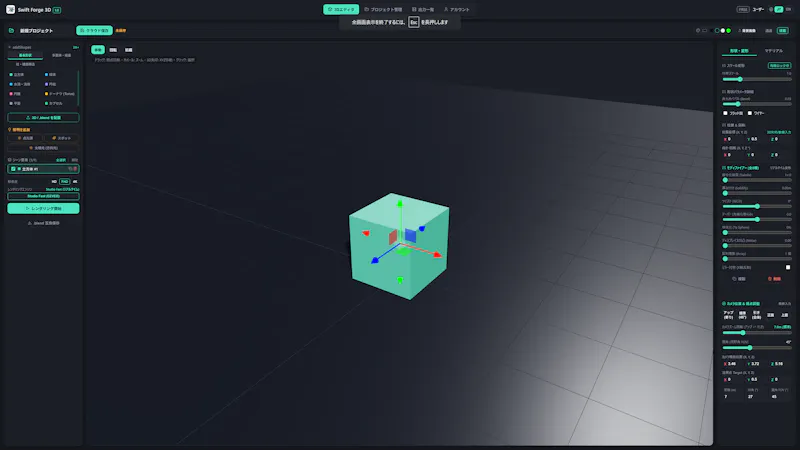Viewport: 800px width, 450px height.
Task: Click the green cube's green Y-axis arrow
Action: (400, 204)
